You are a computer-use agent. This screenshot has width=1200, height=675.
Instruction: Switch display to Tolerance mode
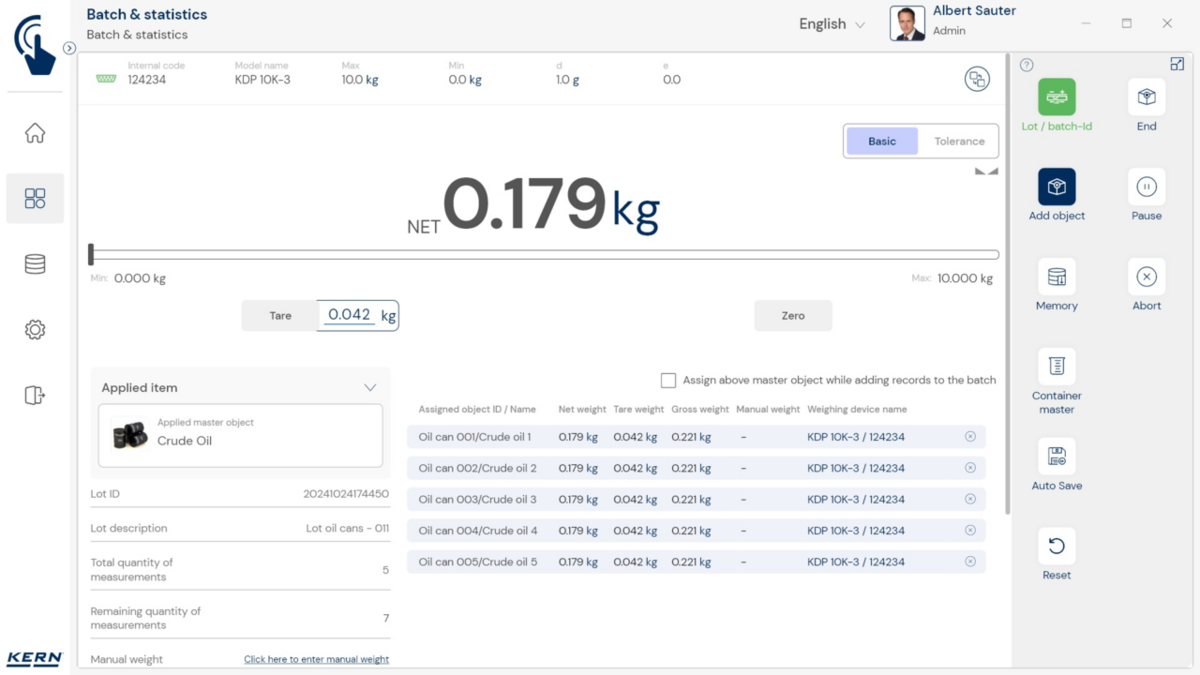(x=959, y=141)
